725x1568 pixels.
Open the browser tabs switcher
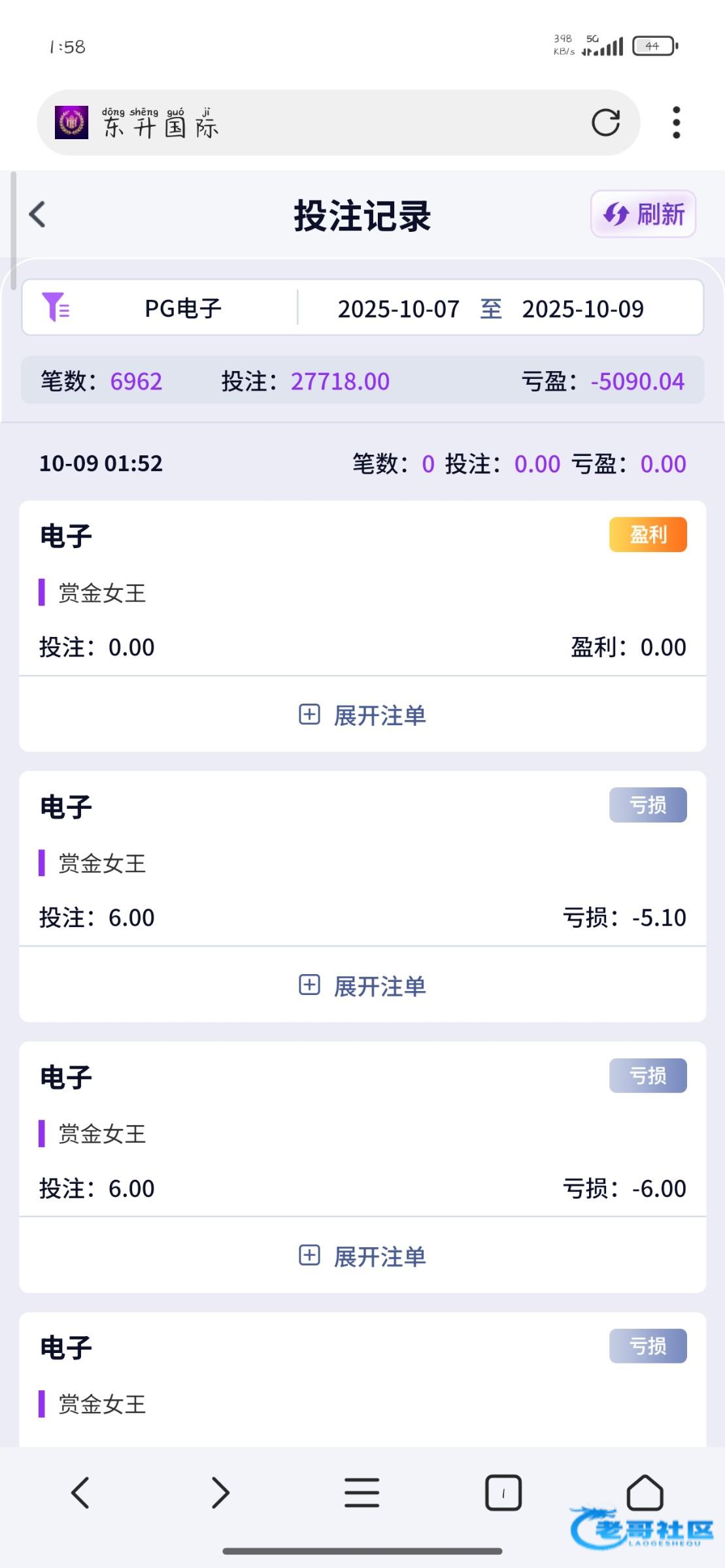(503, 1493)
